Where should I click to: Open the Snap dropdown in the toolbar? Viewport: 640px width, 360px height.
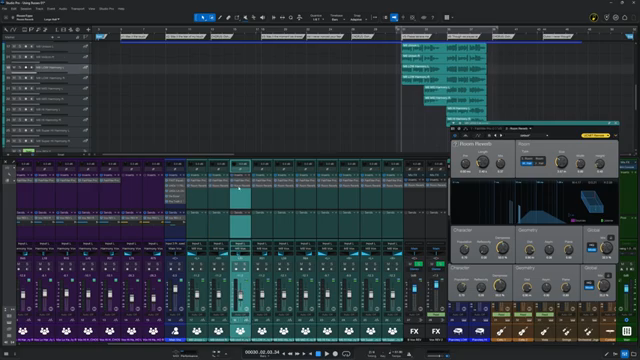[357, 18]
